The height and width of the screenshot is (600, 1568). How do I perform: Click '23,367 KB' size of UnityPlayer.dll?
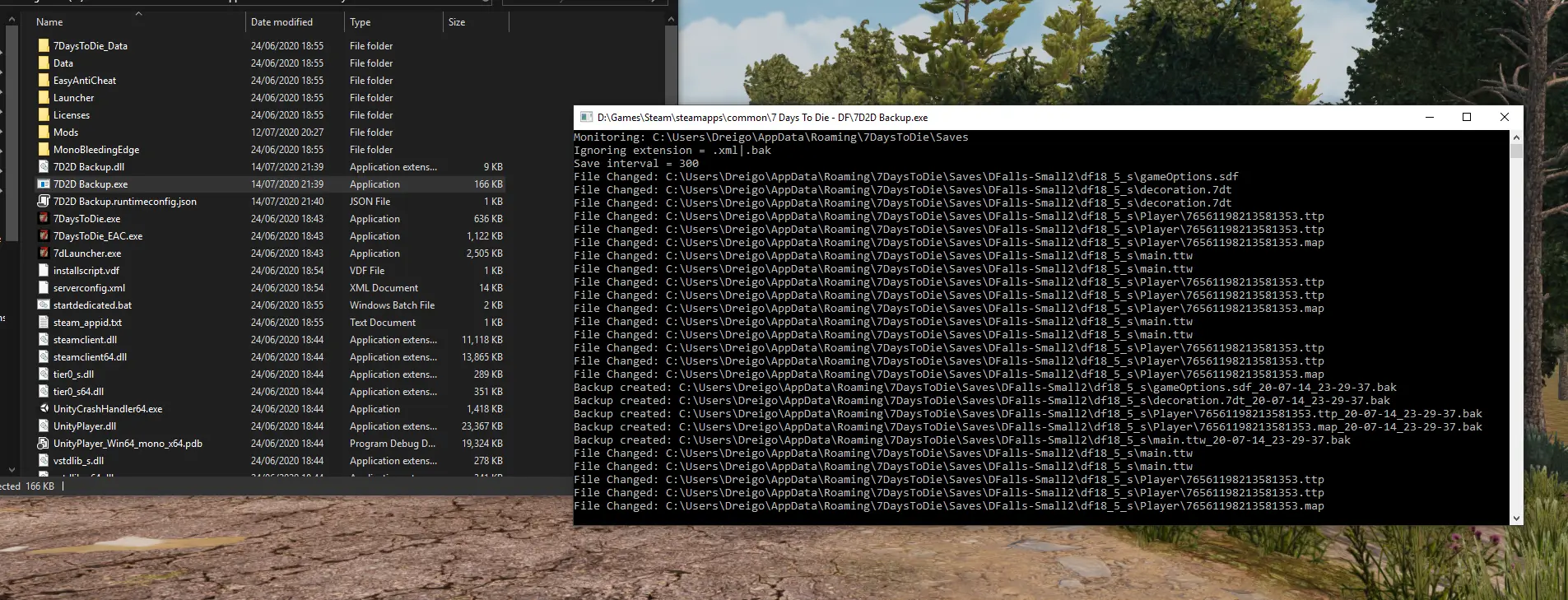(x=482, y=426)
